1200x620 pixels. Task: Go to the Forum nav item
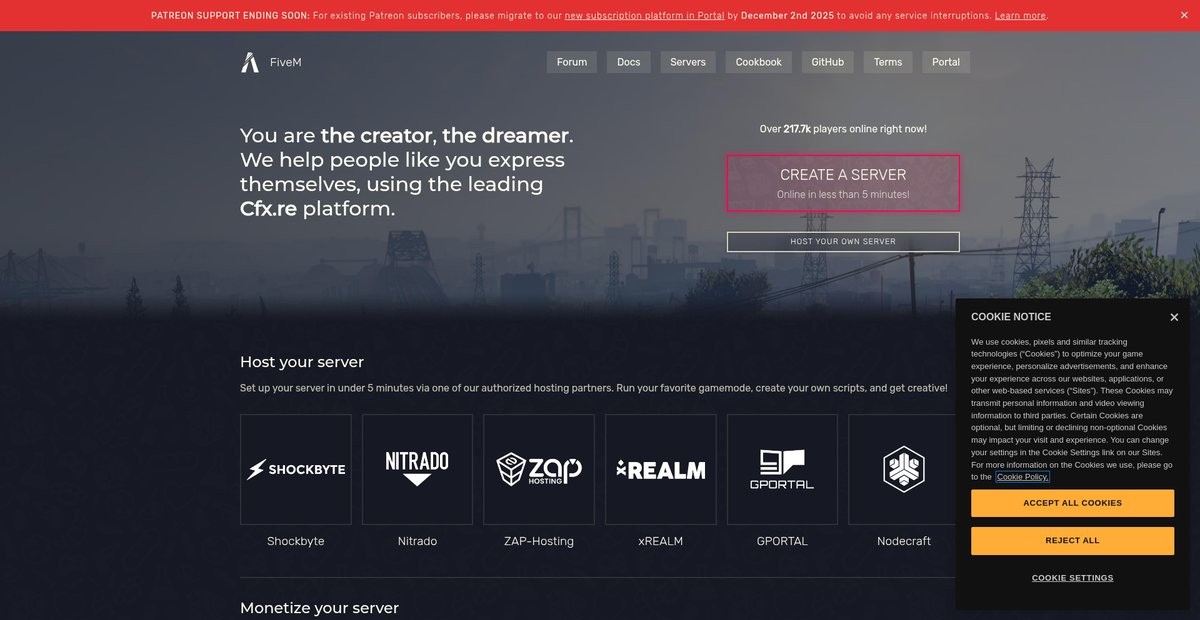click(x=572, y=62)
